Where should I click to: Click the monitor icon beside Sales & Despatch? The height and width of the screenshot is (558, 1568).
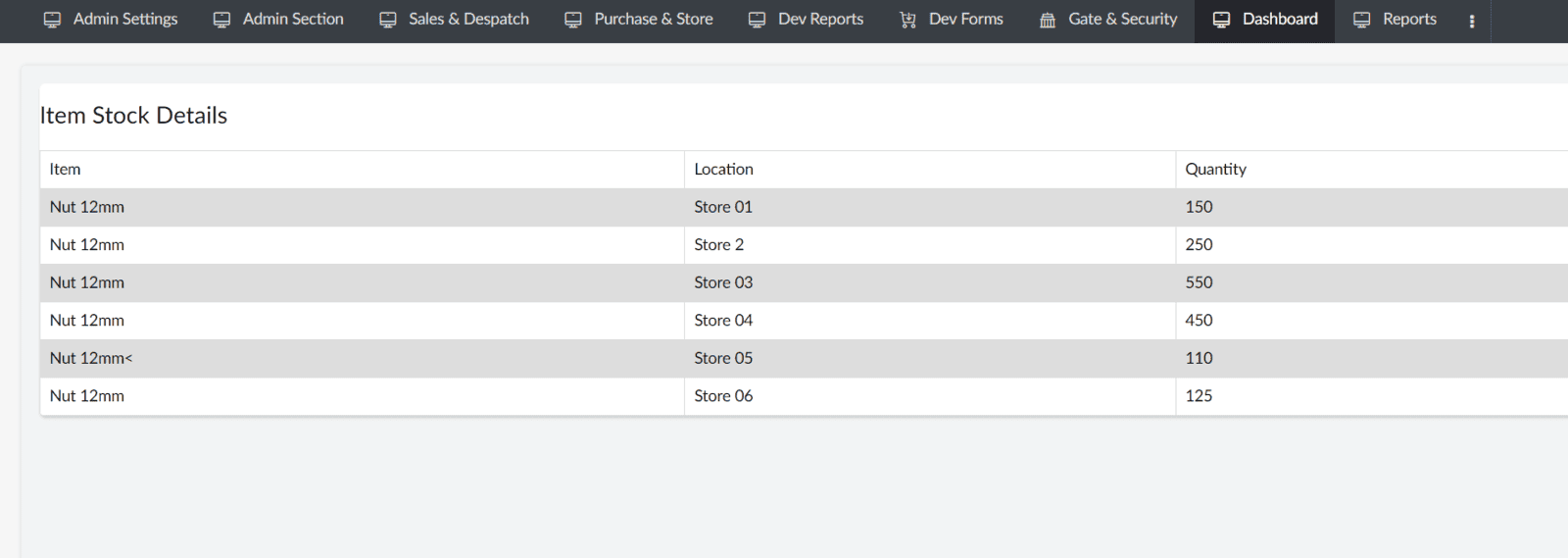(388, 20)
